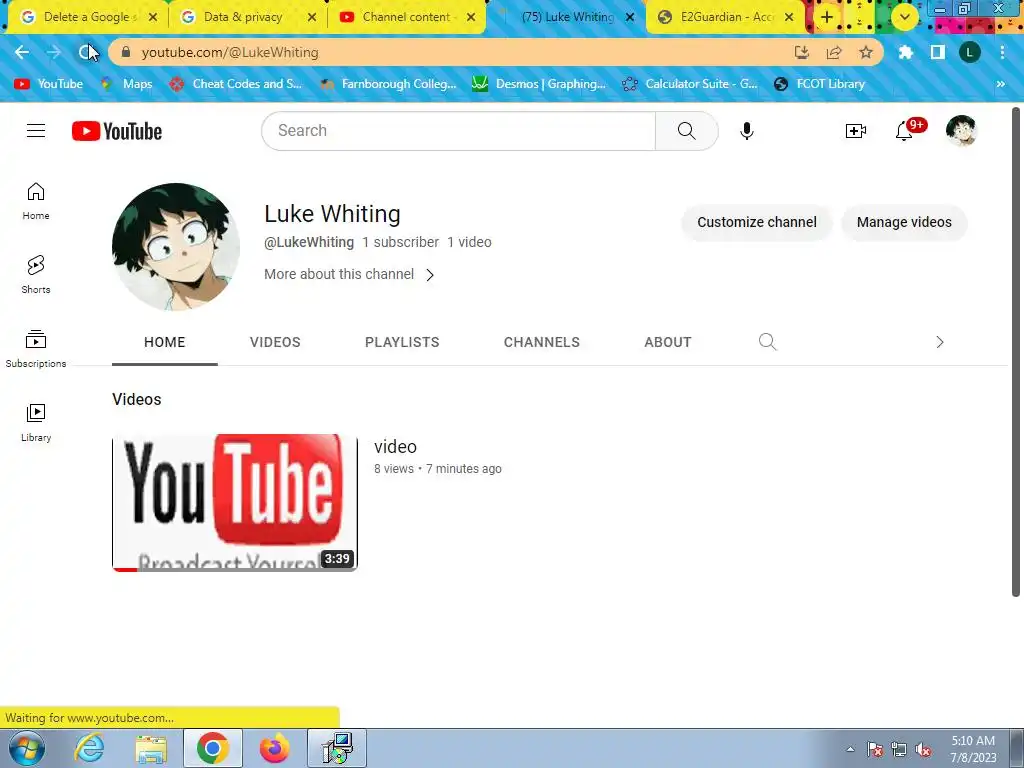Click the browser back arrow
The height and width of the screenshot is (768, 1024).
tap(22, 52)
